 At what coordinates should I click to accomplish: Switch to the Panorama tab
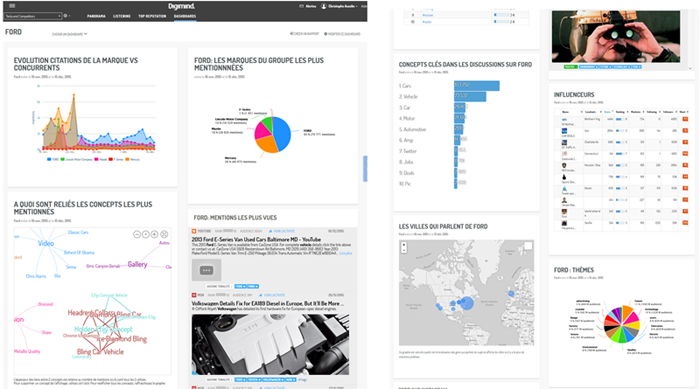pos(96,16)
